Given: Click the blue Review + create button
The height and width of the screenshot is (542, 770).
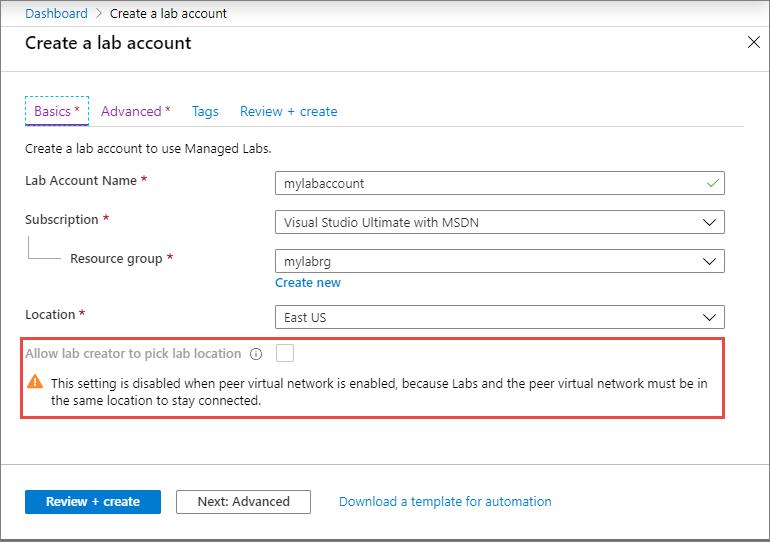Looking at the screenshot, I should click(93, 502).
